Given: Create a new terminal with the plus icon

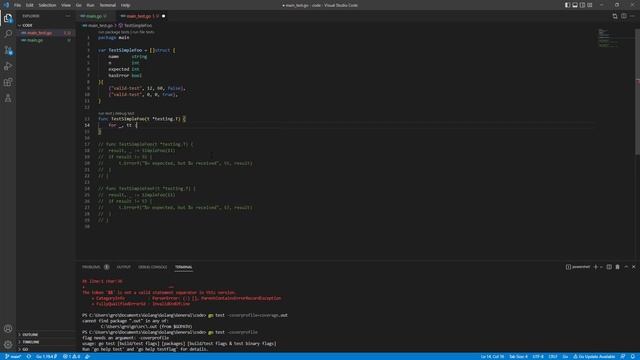Looking at the screenshot, I should [x=596, y=267].
